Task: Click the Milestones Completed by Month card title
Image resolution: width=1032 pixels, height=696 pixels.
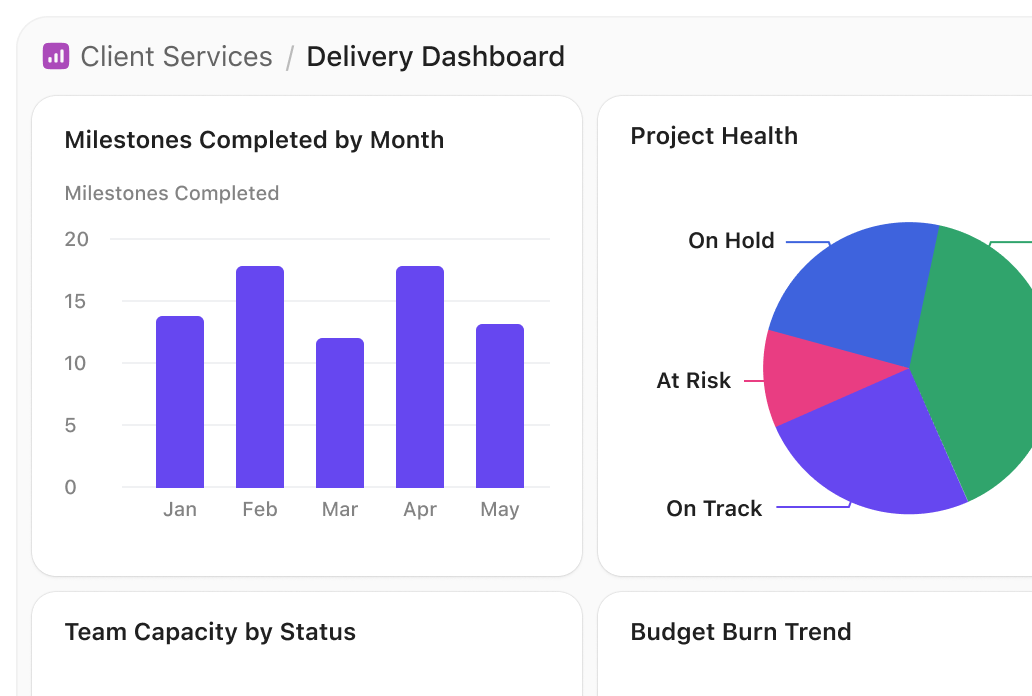Action: click(x=254, y=140)
